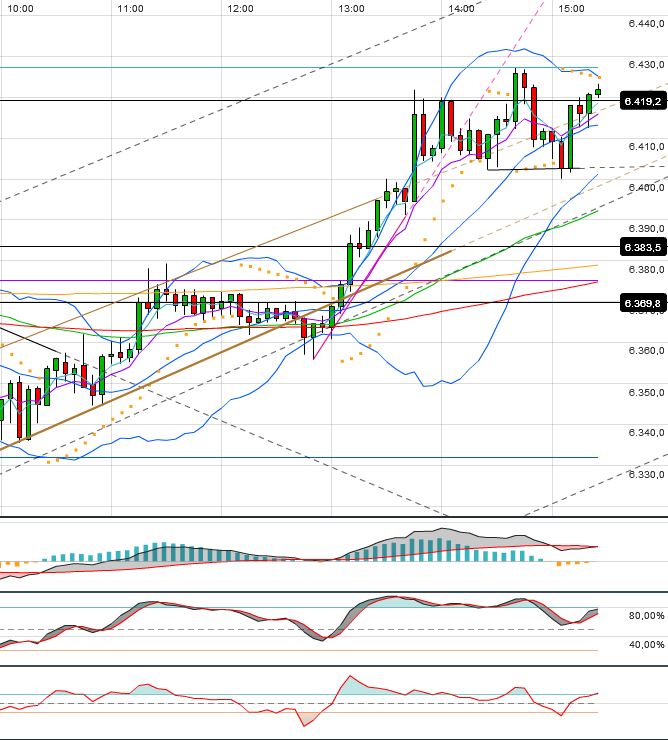Click the 6.380,0 price axis value
668x740 pixels.
pyautogui.click(x=646, y=269)
